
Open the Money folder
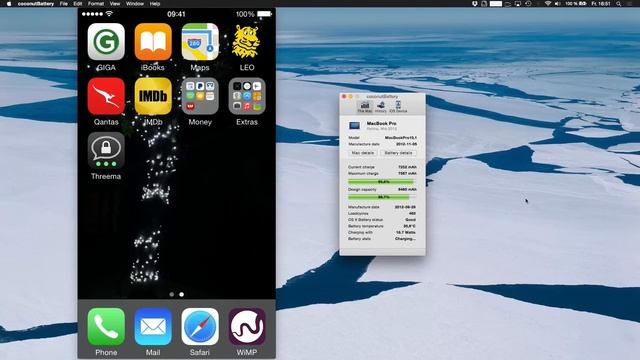pyautogui.click(x=200, y=96)
